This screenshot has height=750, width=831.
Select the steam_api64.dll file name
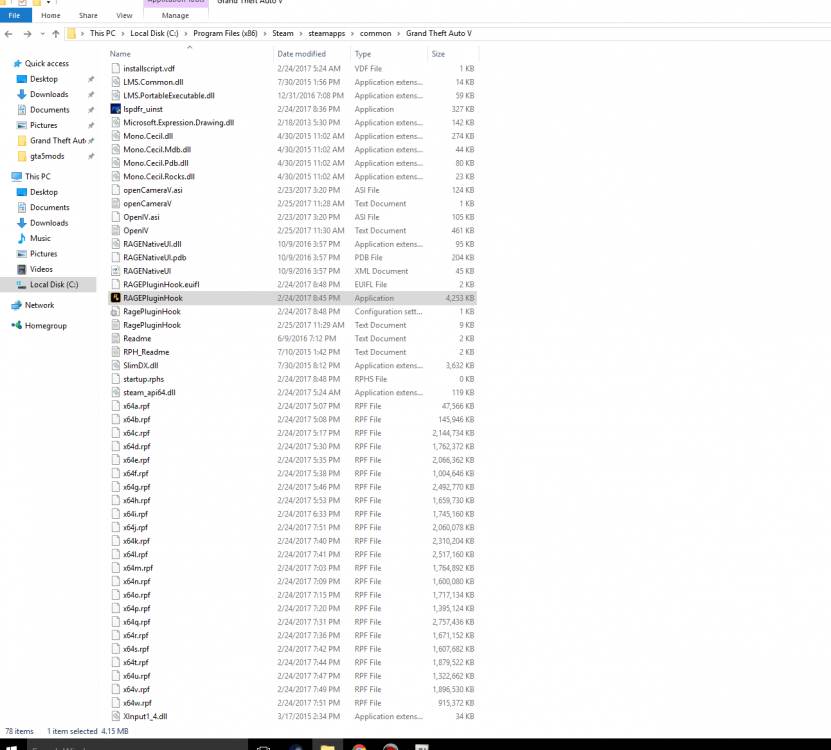point(149,392)
